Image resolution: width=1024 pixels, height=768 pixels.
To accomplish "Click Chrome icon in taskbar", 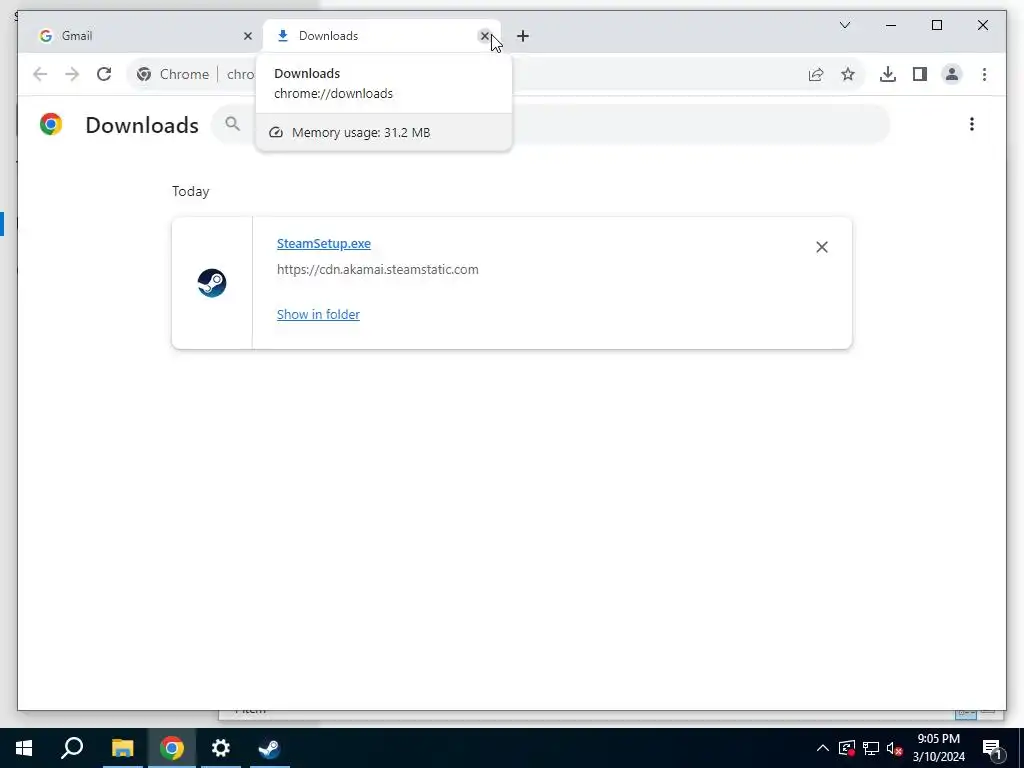I will tap(172, 748).
